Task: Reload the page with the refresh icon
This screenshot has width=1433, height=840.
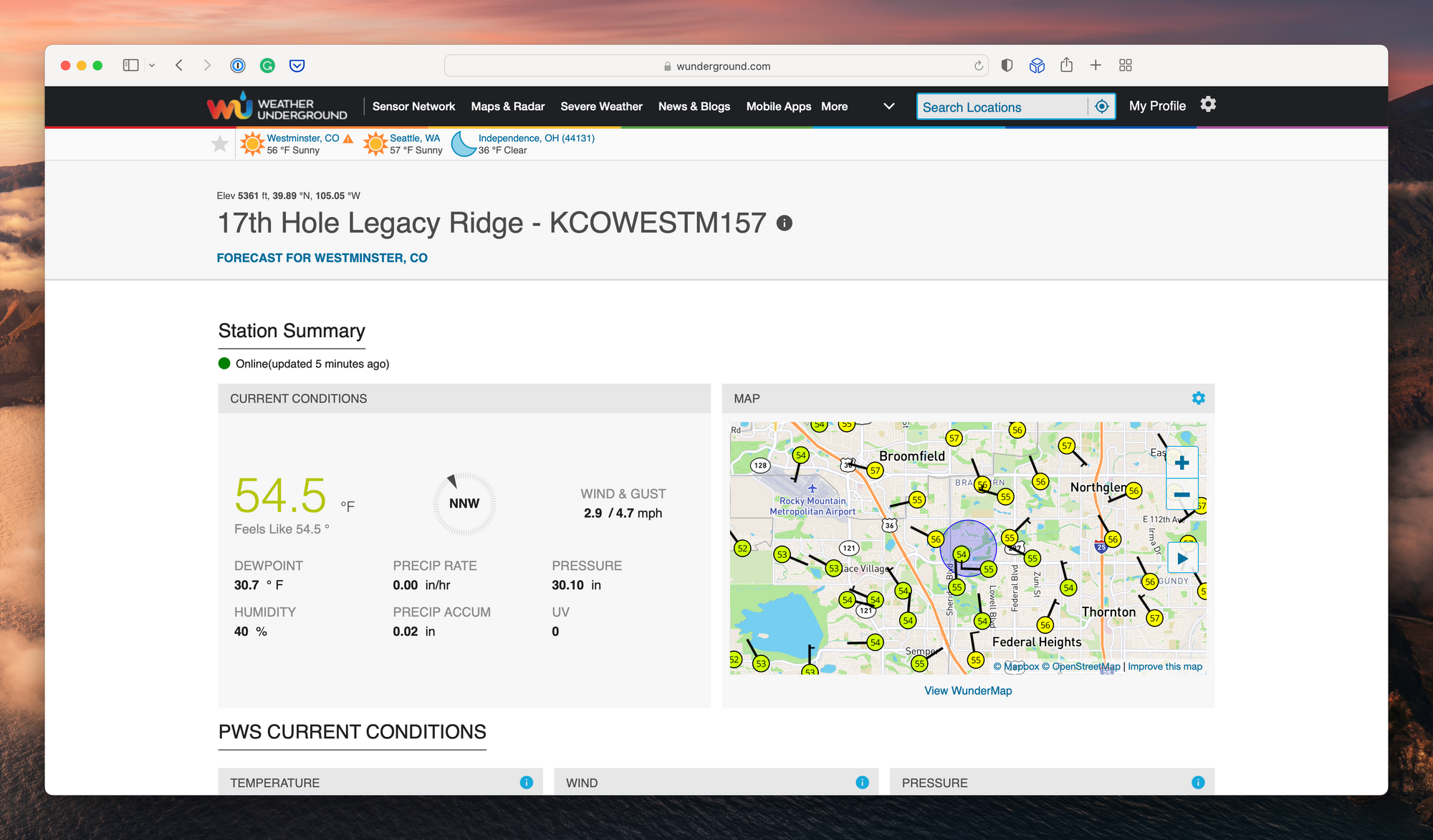Action: [x=978, y=66]
